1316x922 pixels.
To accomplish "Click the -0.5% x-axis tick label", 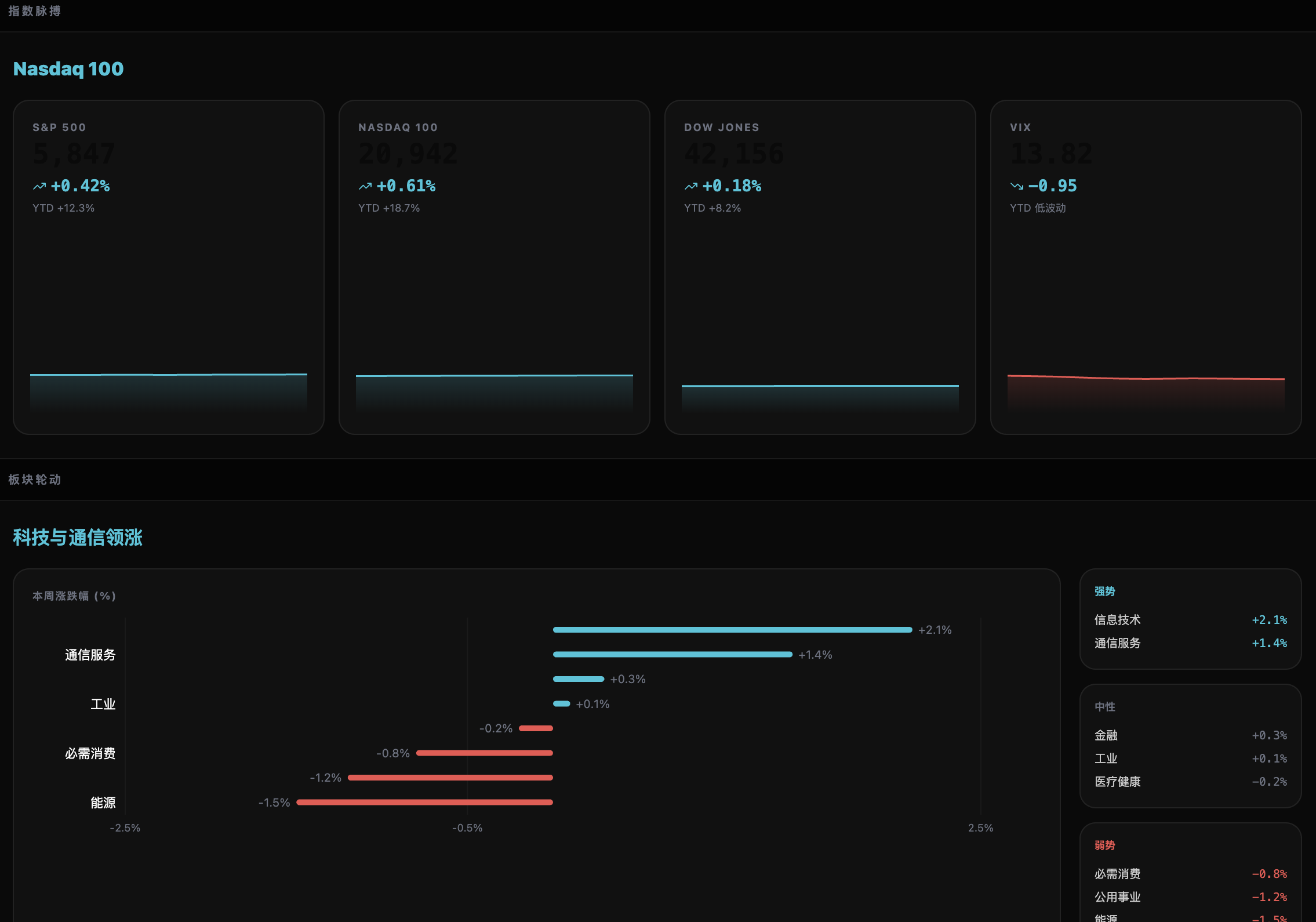I will coord(467,828).
